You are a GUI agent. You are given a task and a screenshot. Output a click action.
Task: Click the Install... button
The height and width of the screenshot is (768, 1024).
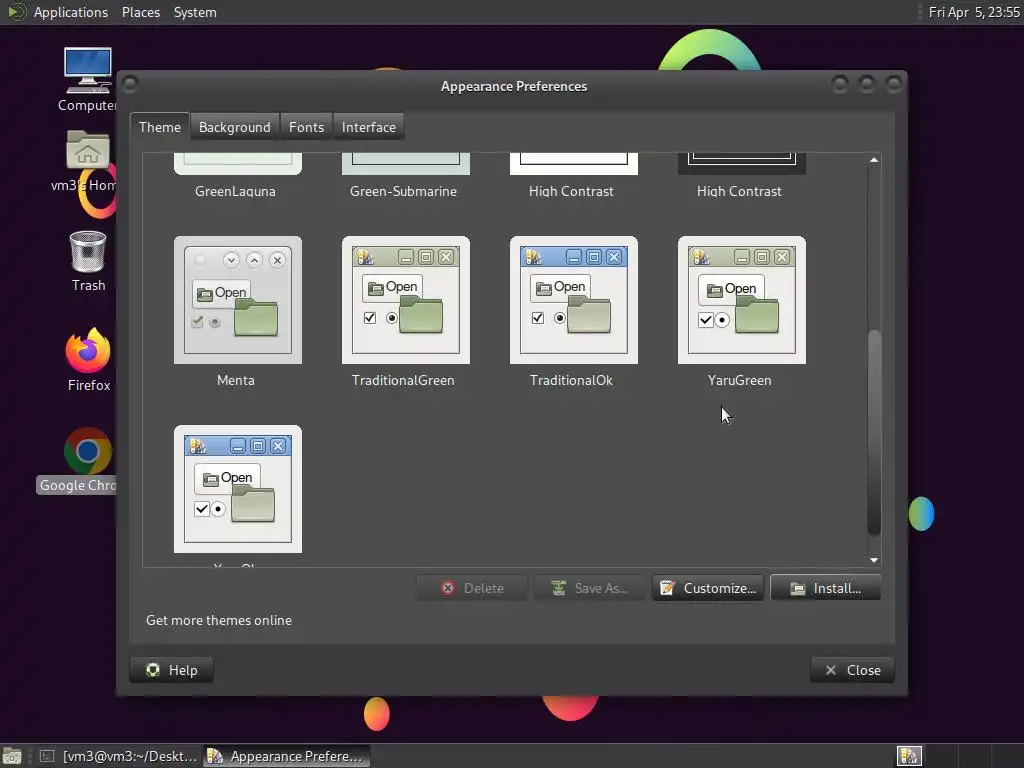(825, 588)
